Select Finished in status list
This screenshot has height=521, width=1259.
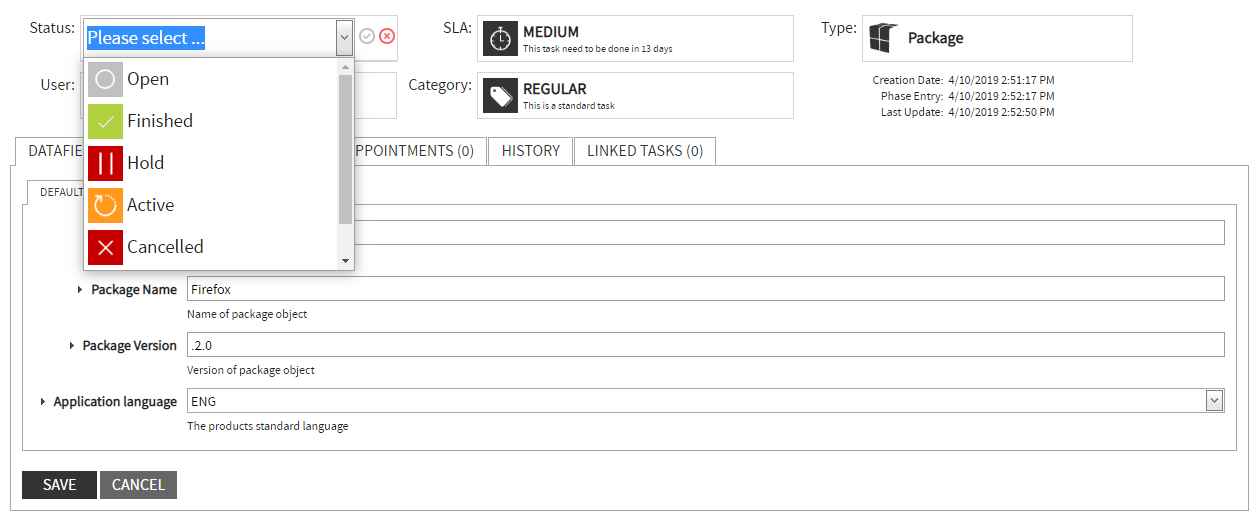tap(212, 121)
